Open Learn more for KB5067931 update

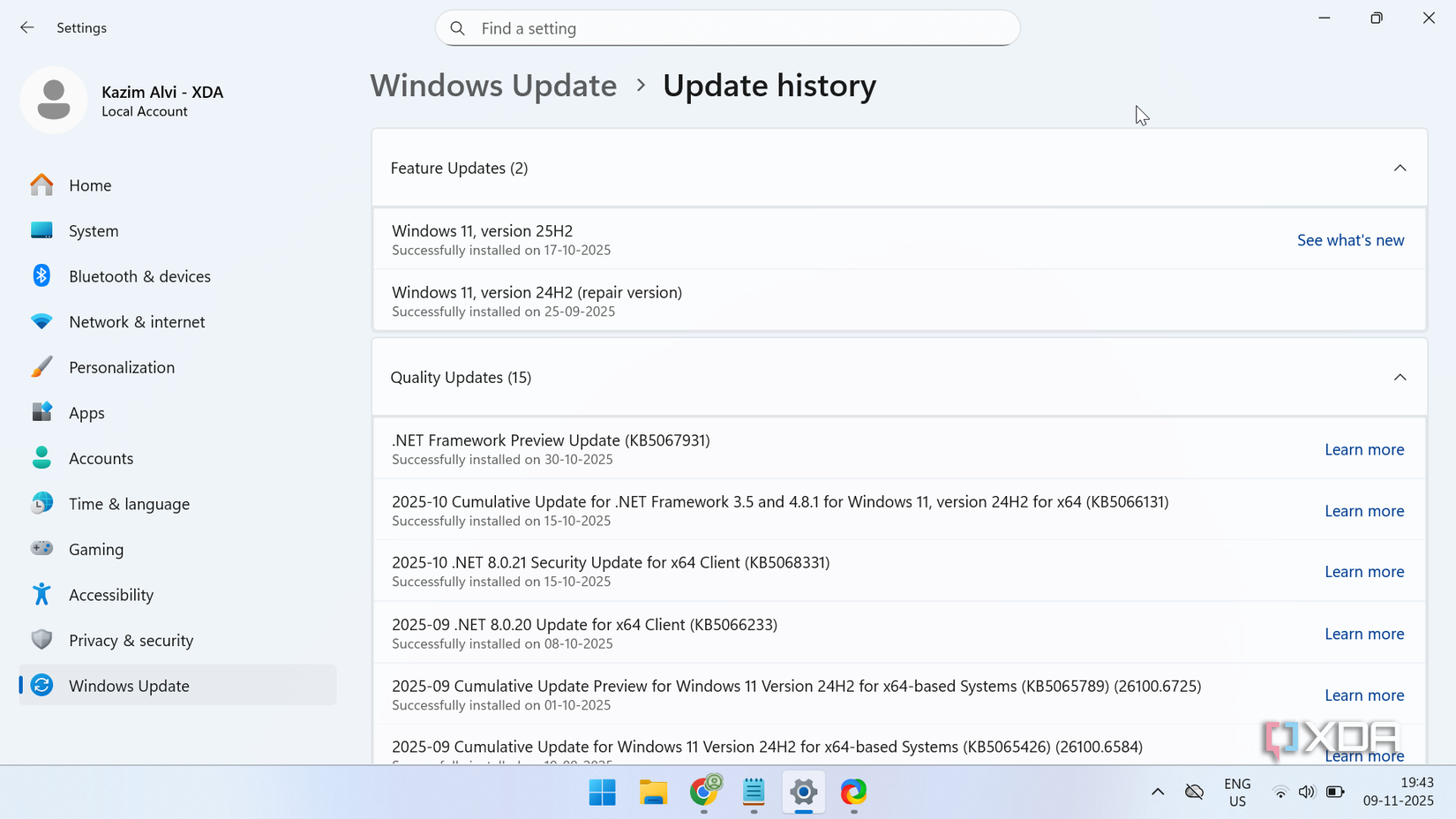pos(1364,449)
